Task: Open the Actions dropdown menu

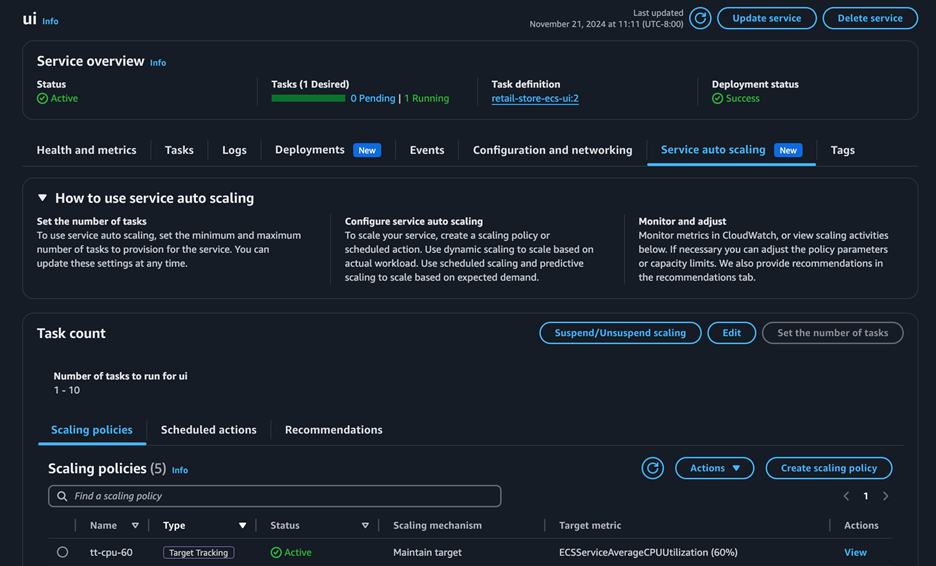Action: (x=715, y=468)
